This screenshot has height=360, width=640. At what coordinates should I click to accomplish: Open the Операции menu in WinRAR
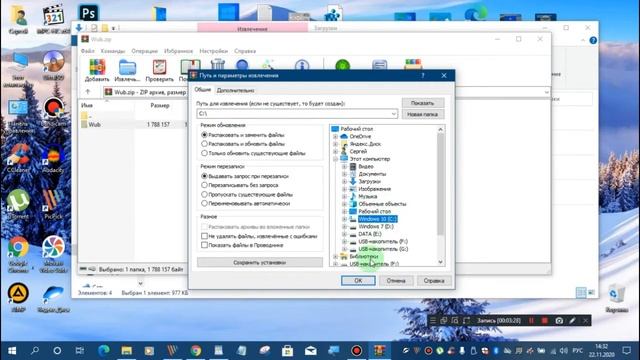click(144, 51)
